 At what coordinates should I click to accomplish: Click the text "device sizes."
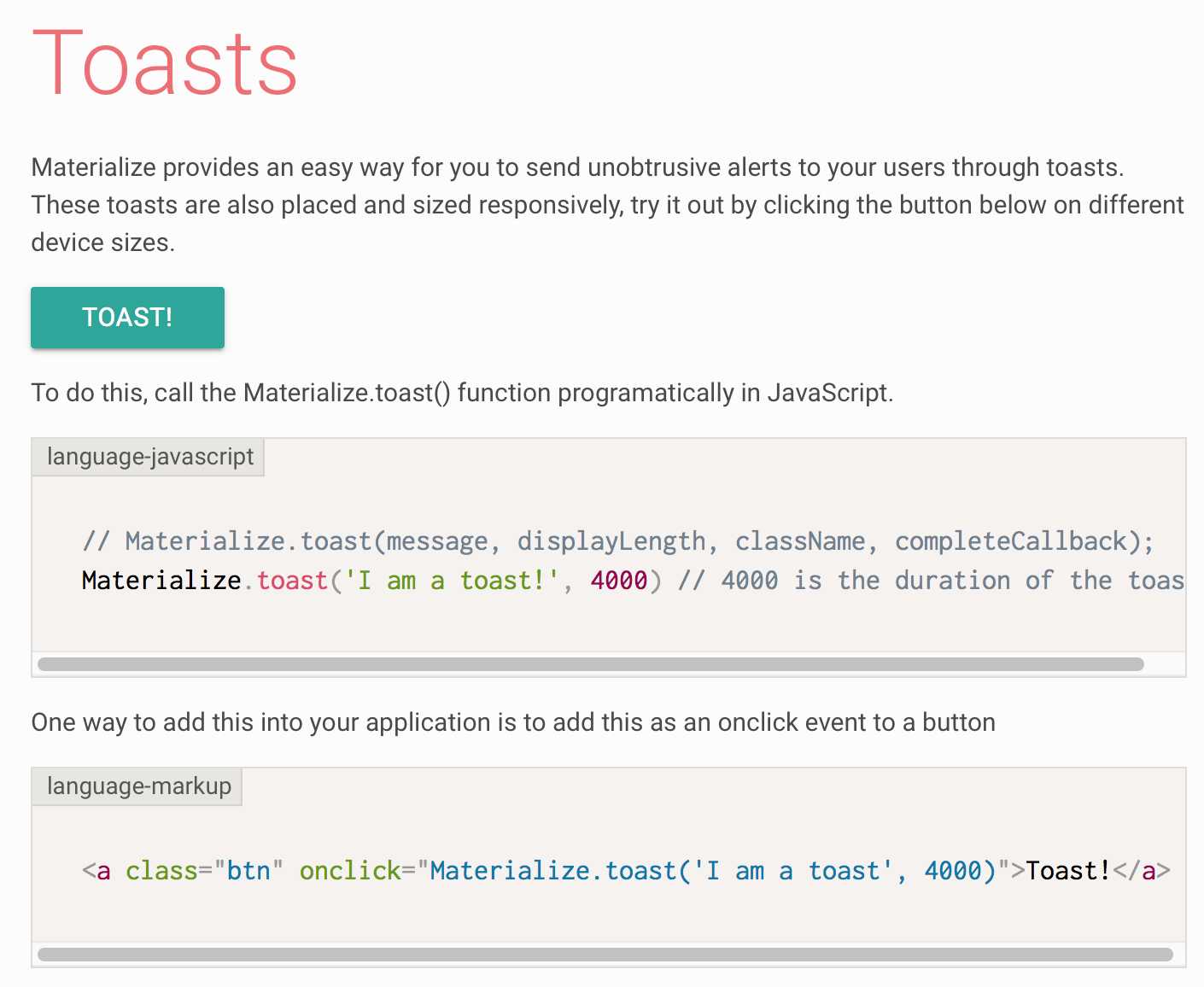(x=103, y=242)
